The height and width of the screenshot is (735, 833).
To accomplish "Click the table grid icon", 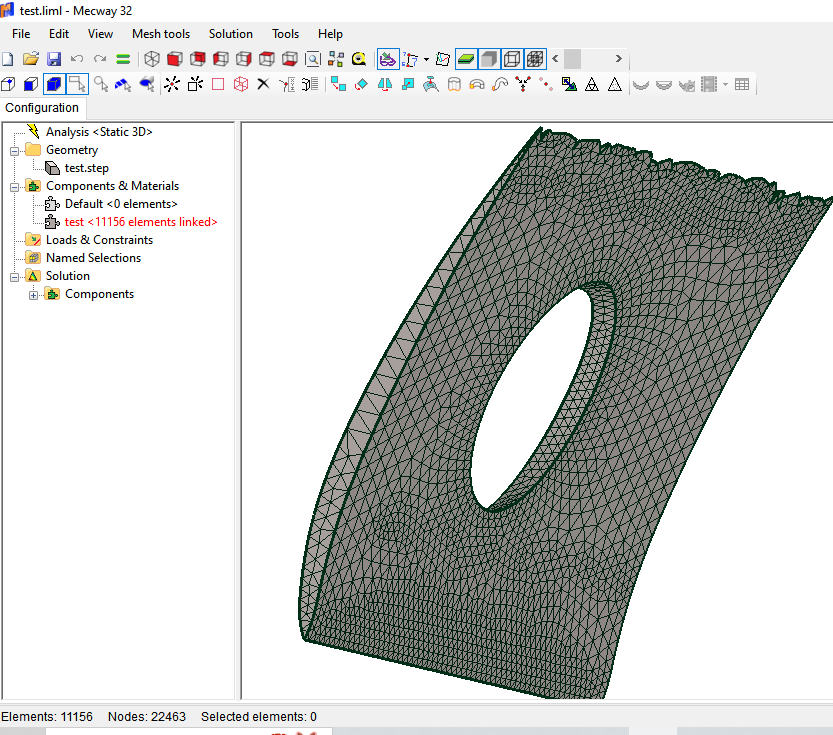I will [742, 85].
